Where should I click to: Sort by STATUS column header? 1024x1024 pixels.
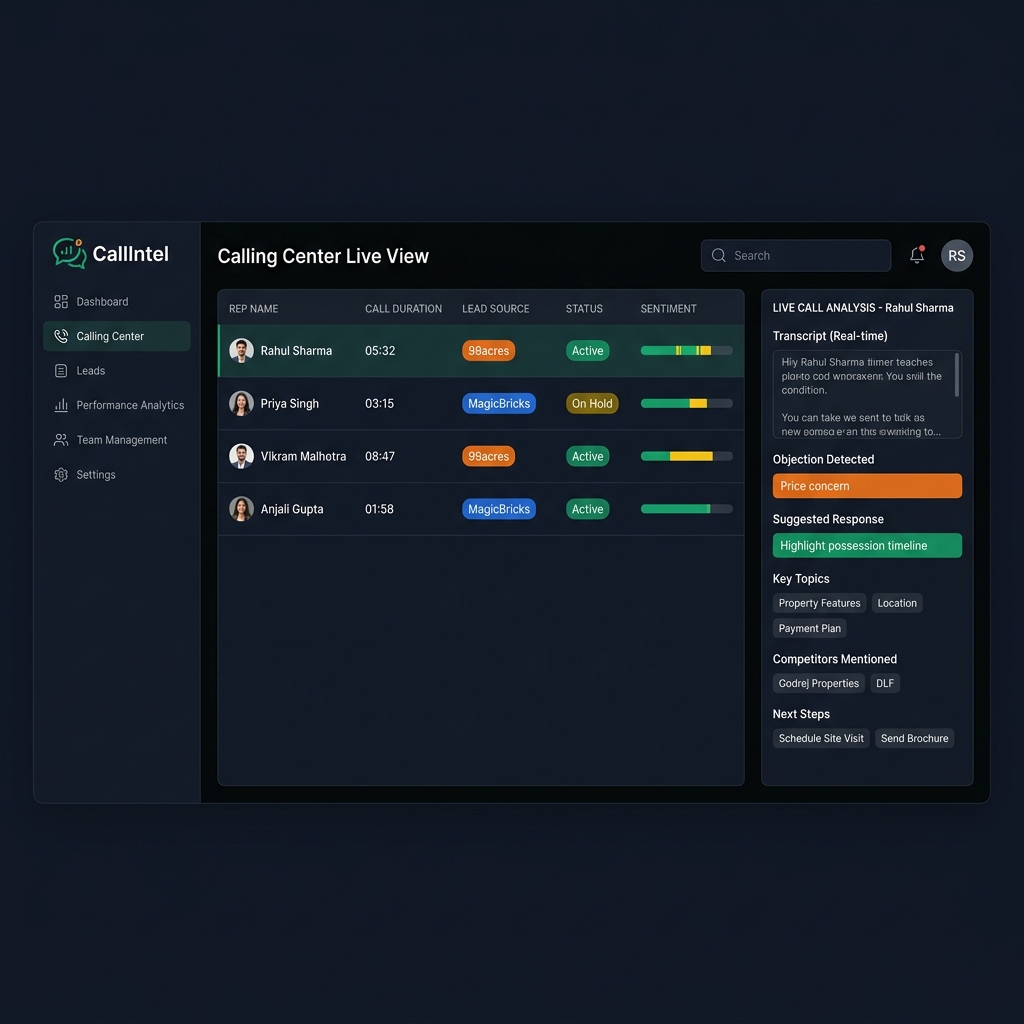point(584,308)
